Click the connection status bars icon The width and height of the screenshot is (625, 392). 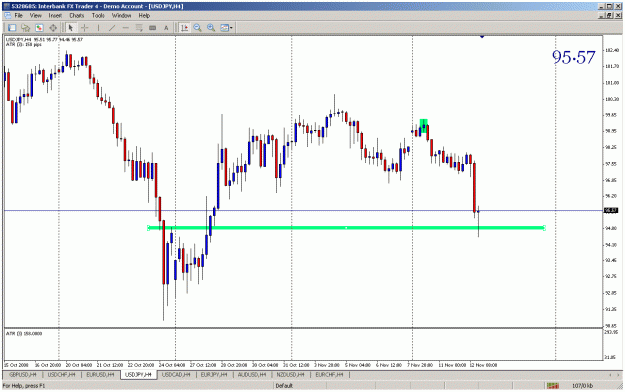(x=552, y=386)
